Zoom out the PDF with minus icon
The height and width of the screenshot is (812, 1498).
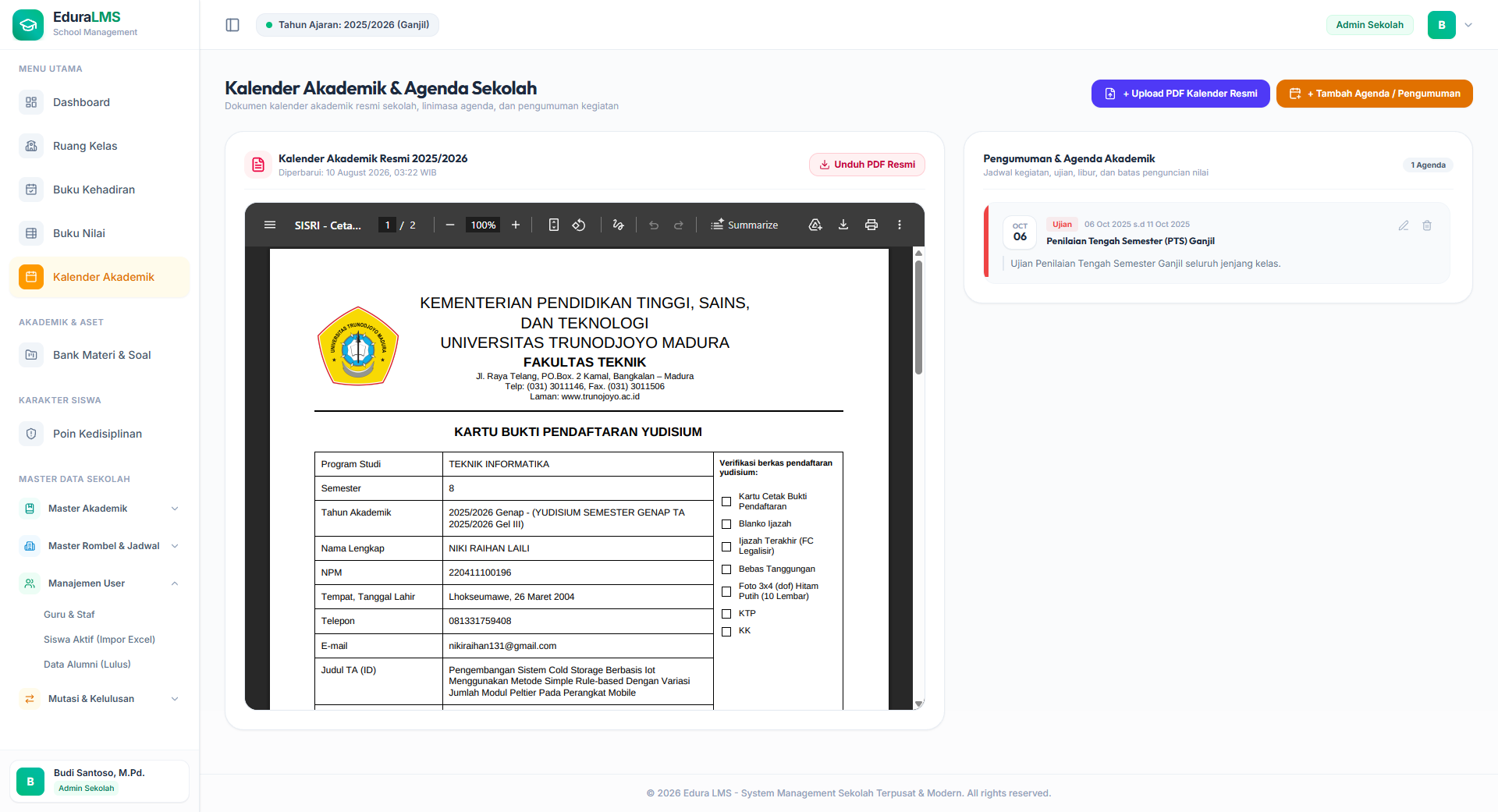[x=450, y=225]
